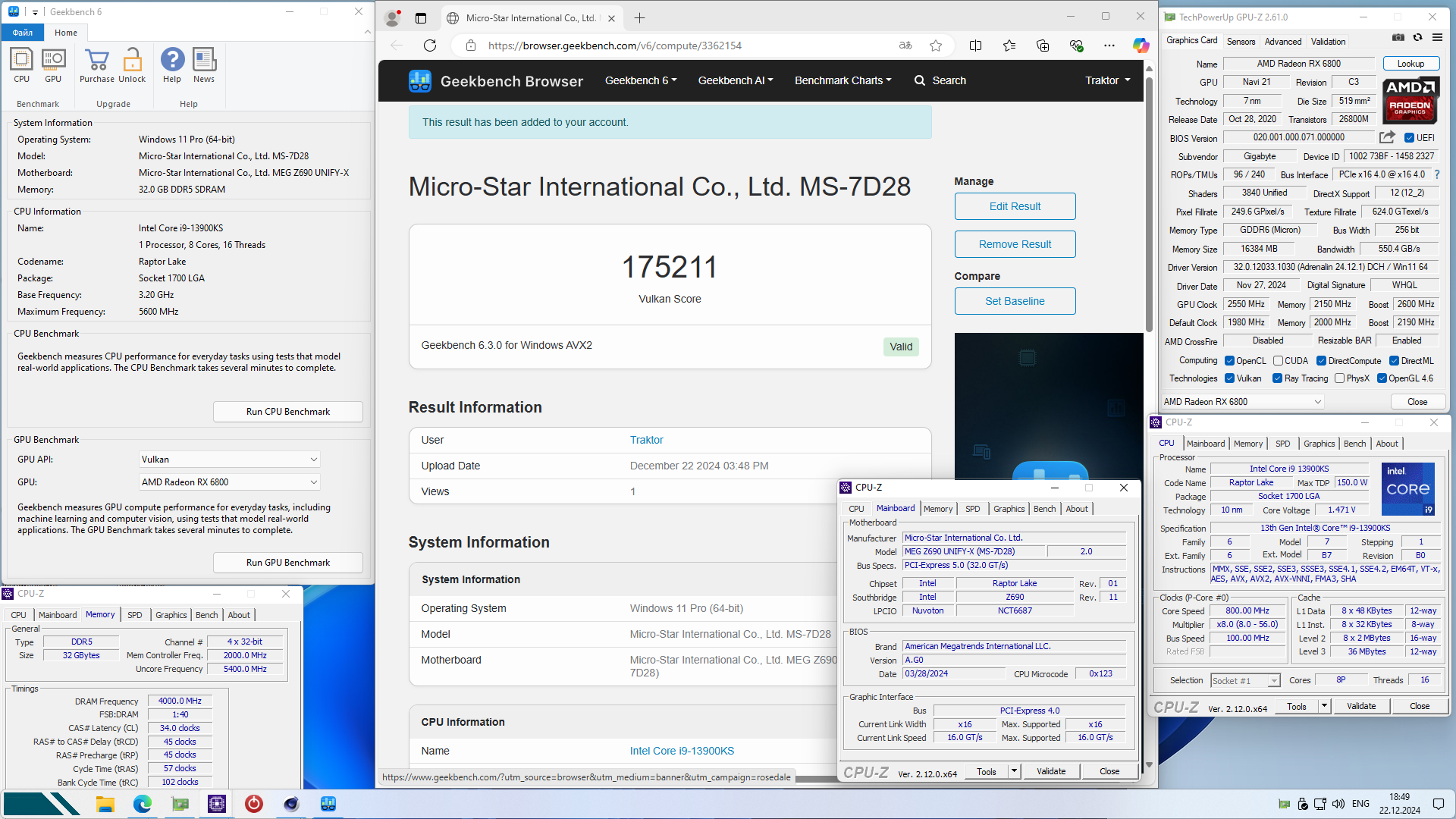Expand the Benchmark Charts navigation menu

(x=843, y=80)
